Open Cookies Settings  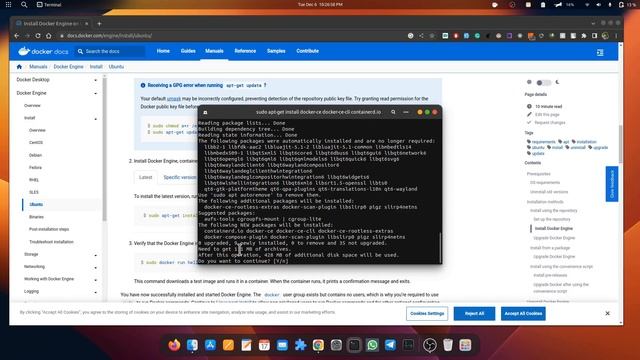[x=427, y=313]
